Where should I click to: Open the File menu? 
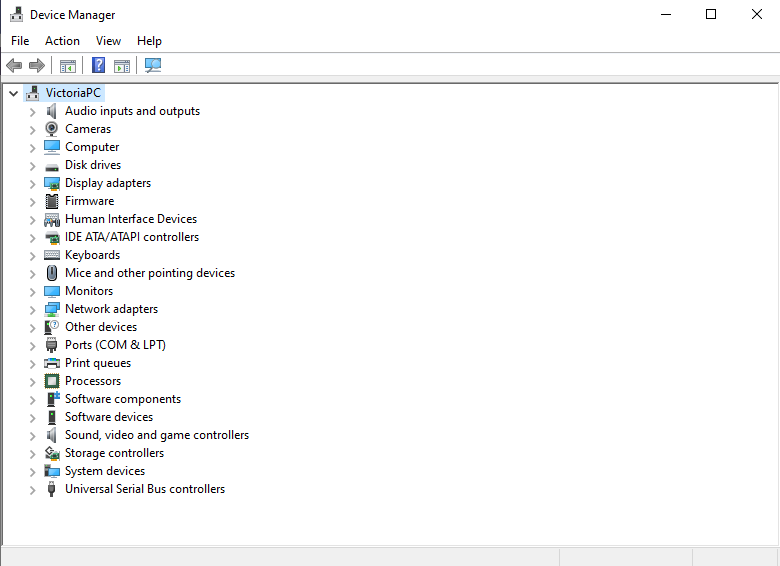[20, 41]
